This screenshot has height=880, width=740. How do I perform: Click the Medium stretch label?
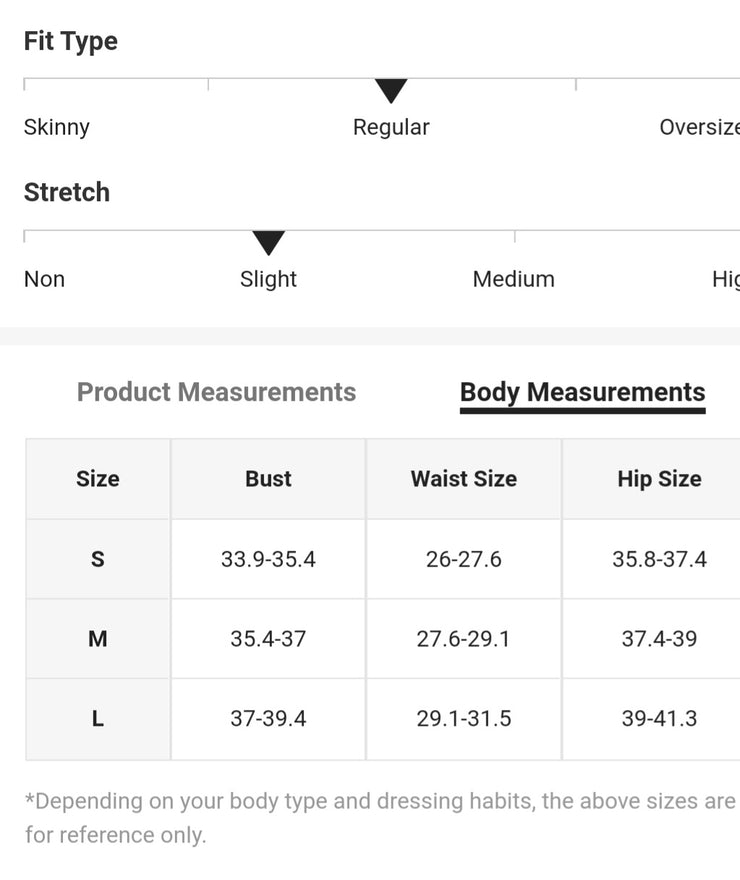tap(513, 279)
